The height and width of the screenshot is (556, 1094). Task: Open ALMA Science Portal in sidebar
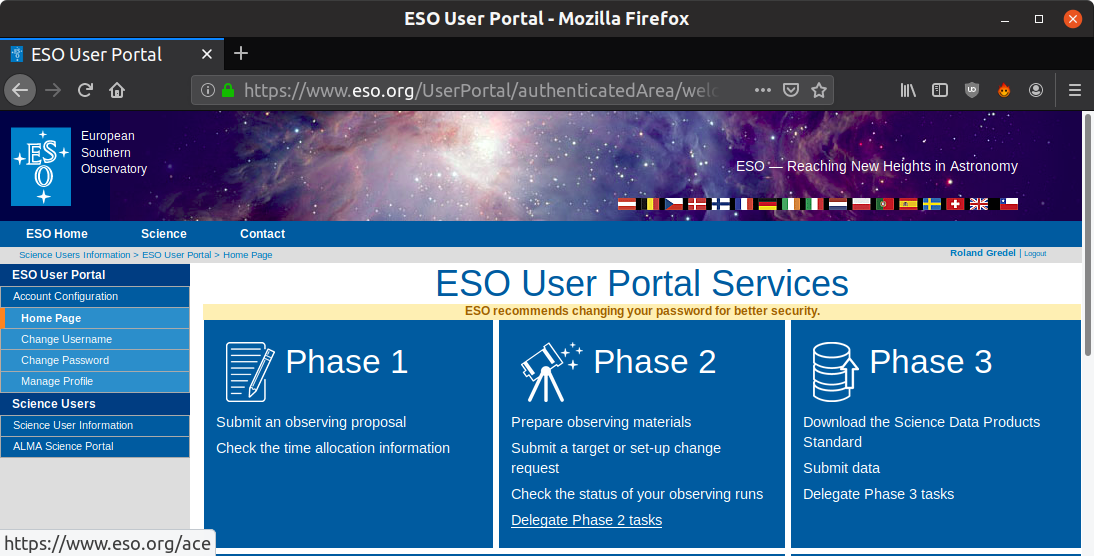pos(95,446)
